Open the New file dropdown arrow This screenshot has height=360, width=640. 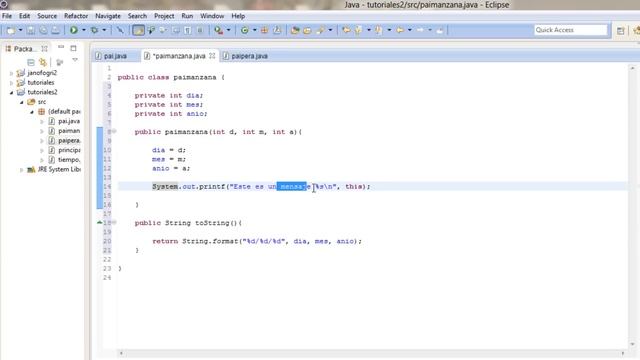(x=20, y=30)
